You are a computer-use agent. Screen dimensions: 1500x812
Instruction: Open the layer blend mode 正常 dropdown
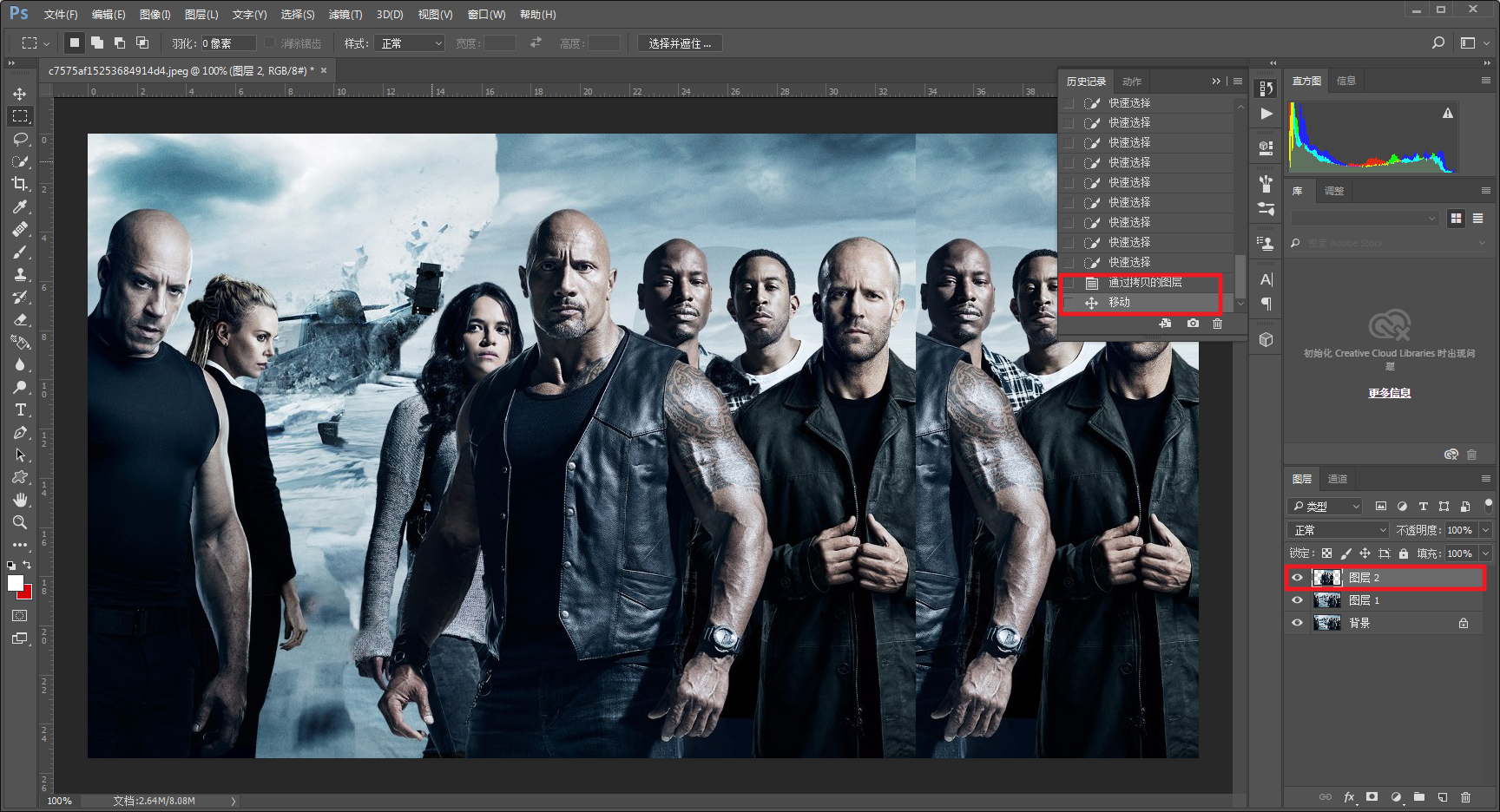(x=1338, y=530)
